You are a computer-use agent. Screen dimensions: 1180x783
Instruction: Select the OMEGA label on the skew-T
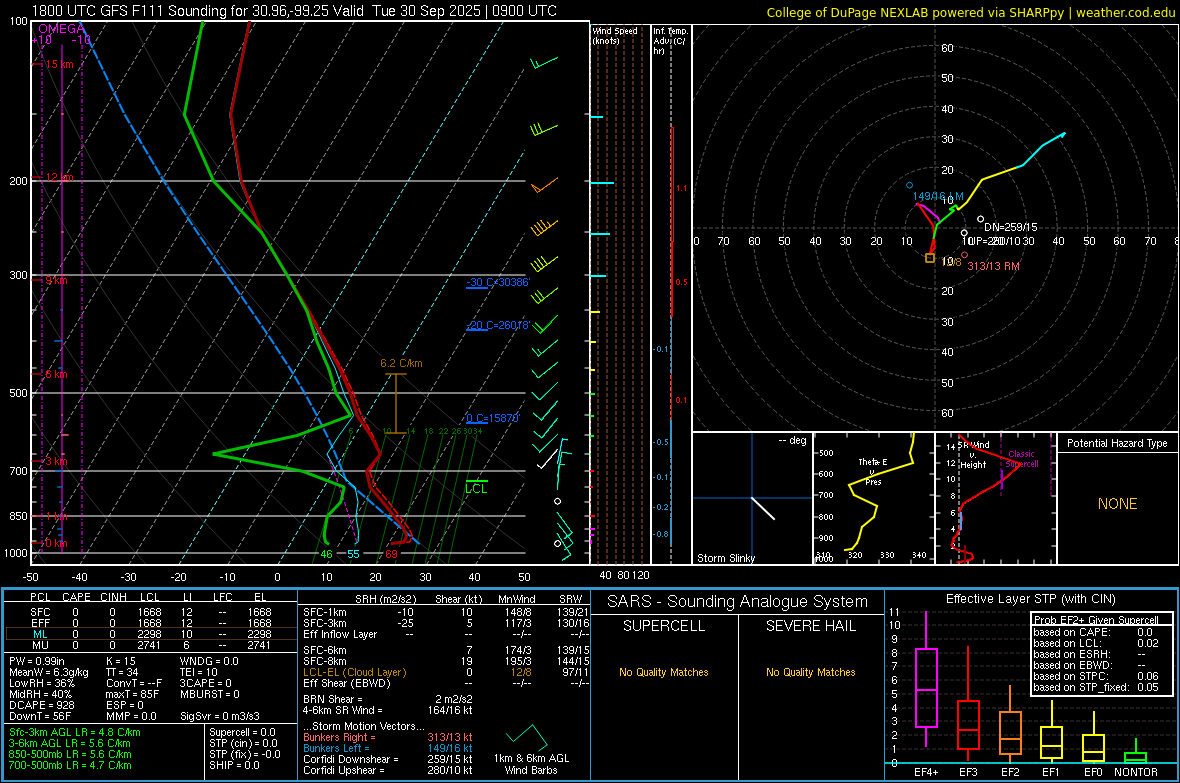click(61, 29)
